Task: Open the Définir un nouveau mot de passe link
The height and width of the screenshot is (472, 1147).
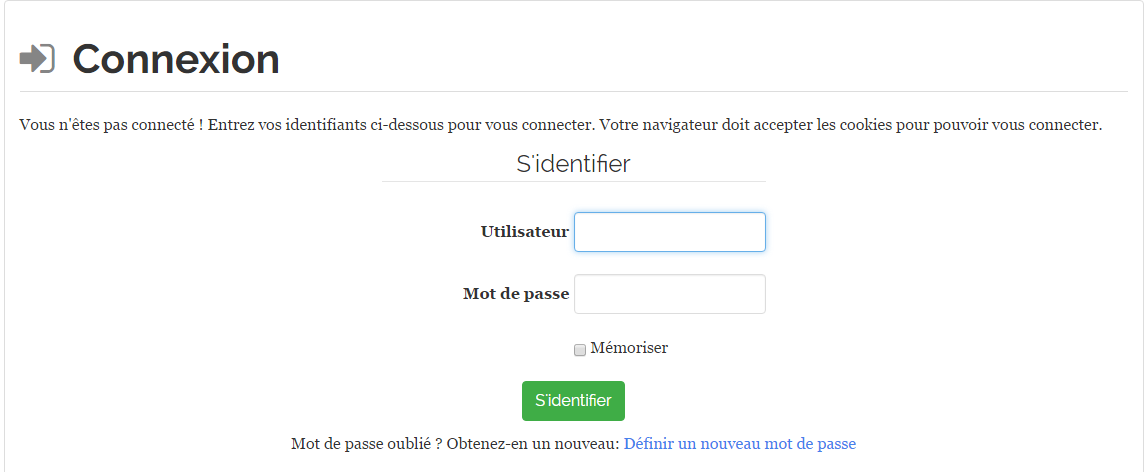Action: click(x=739, y=444)
